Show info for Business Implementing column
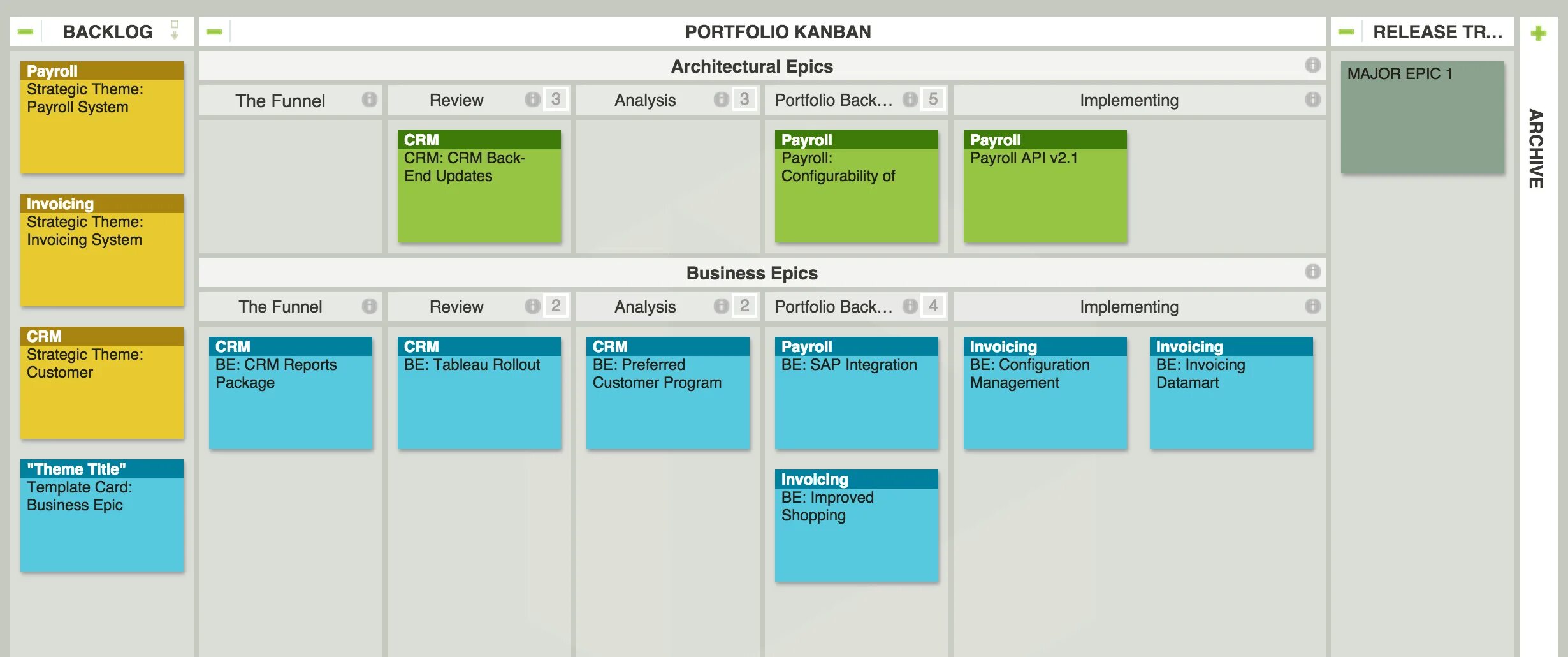This screenshot has height=657, width=1568. click(x=1312, y=306)
